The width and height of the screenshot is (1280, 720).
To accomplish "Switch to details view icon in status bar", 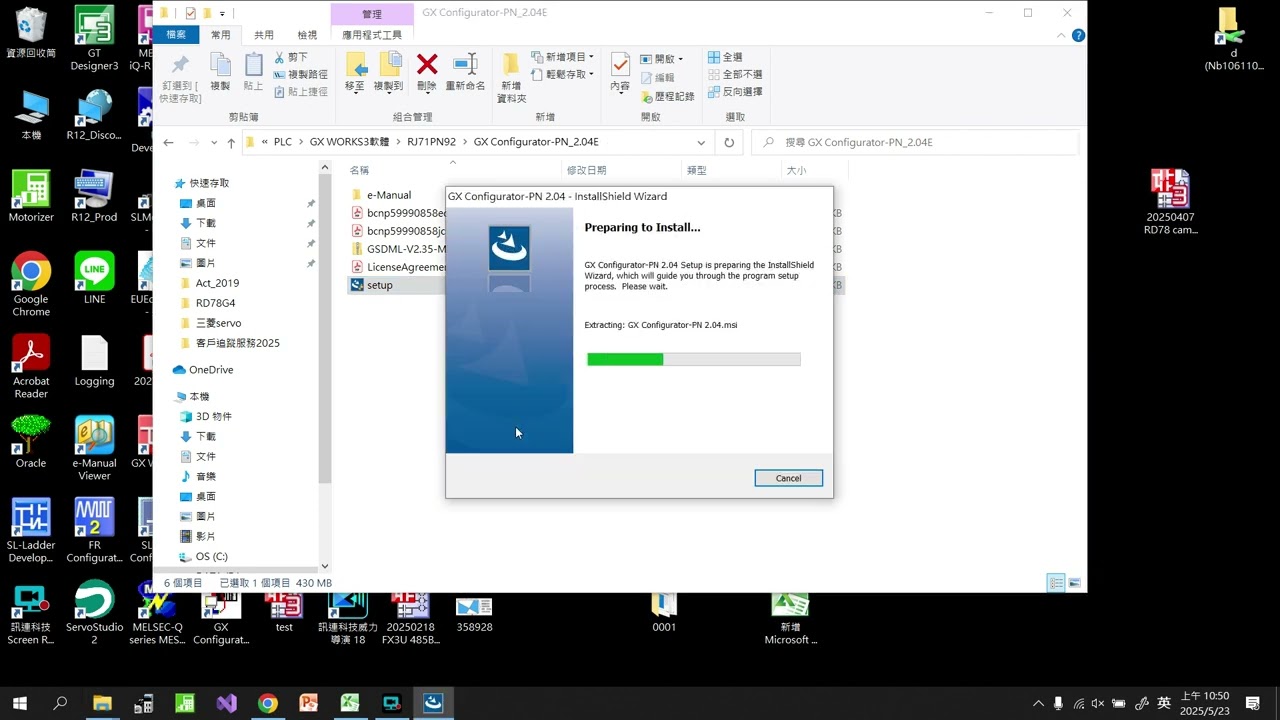I will (x=1056, y=582).
